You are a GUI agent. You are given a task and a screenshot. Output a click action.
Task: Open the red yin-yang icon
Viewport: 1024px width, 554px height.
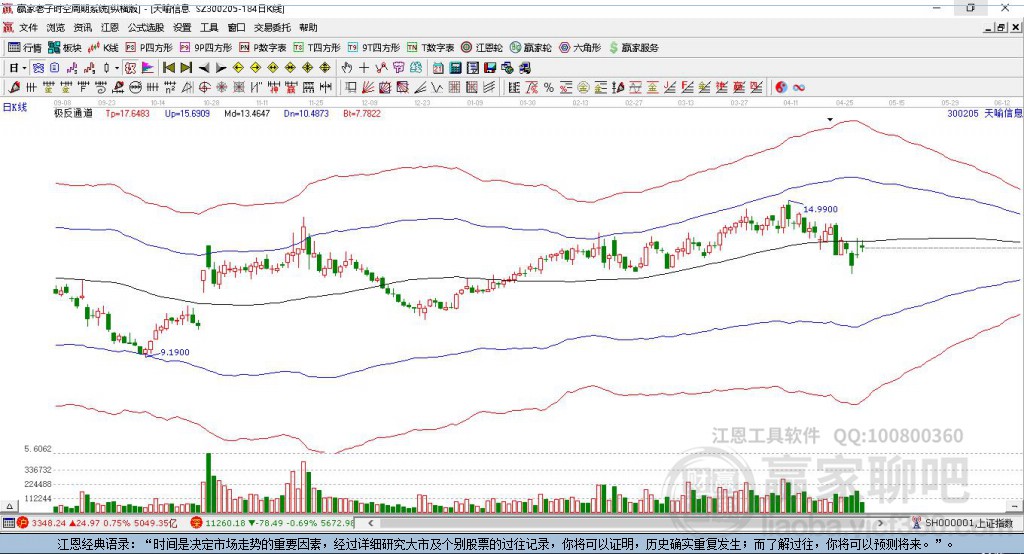click(781, 88)
